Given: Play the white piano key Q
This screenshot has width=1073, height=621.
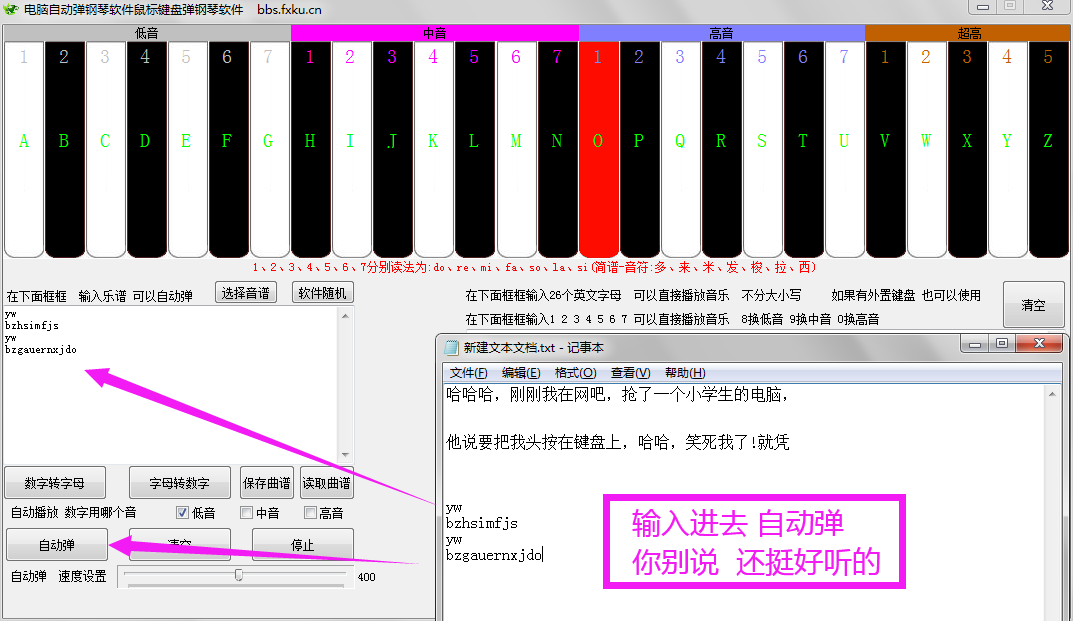Looking at the screenshot, I should pos(680,149).
